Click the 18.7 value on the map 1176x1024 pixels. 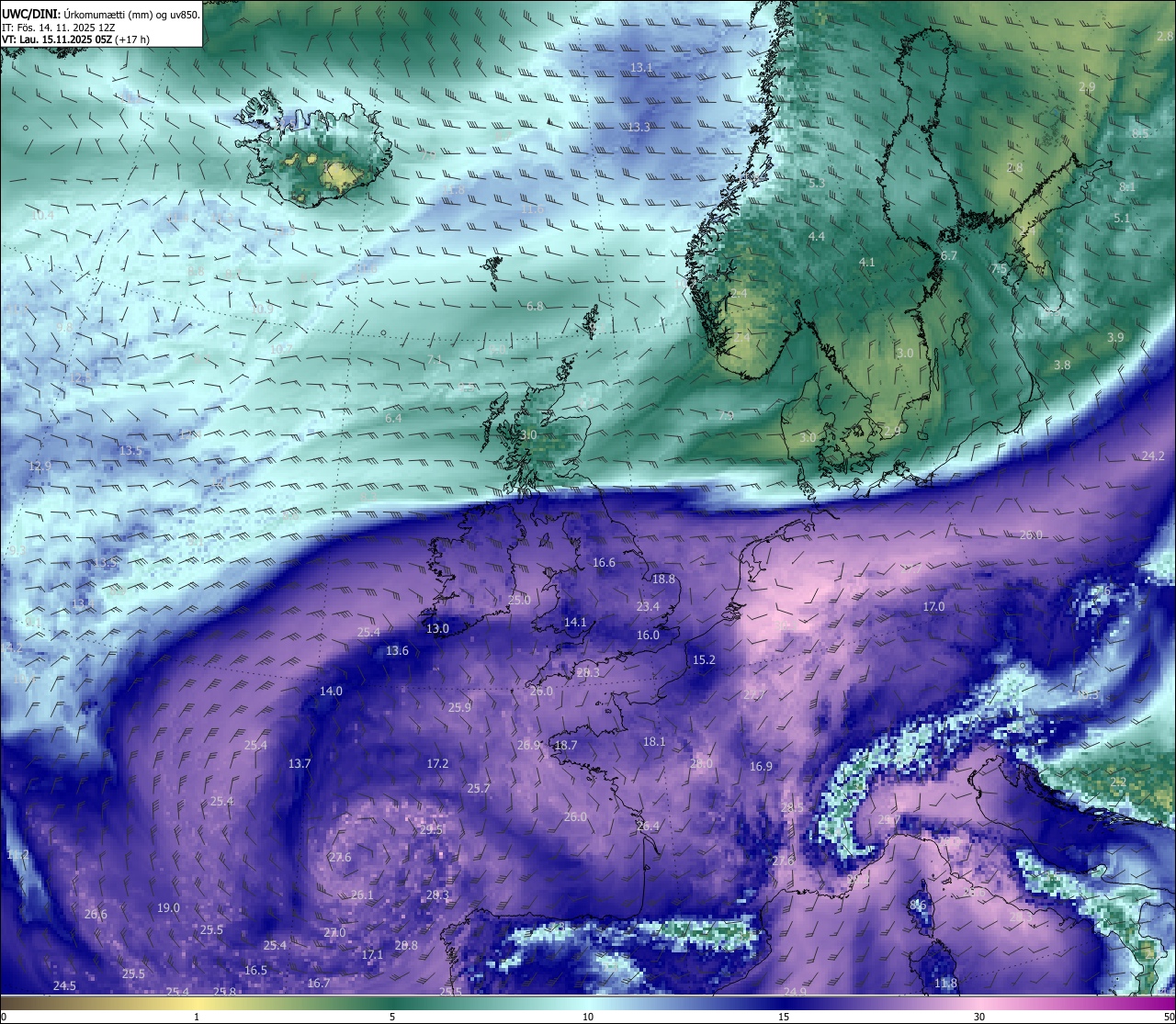coord(566,746)
